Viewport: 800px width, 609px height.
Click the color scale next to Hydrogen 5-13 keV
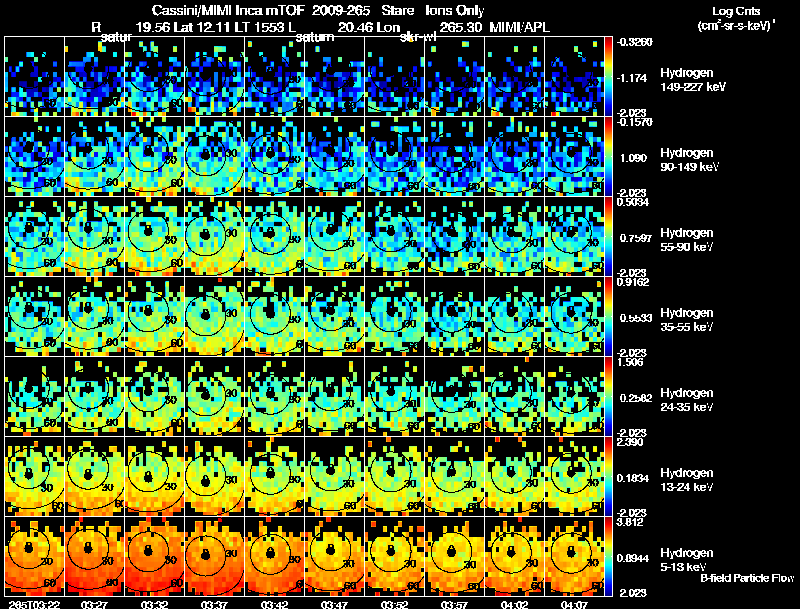[x=608, y=556]
